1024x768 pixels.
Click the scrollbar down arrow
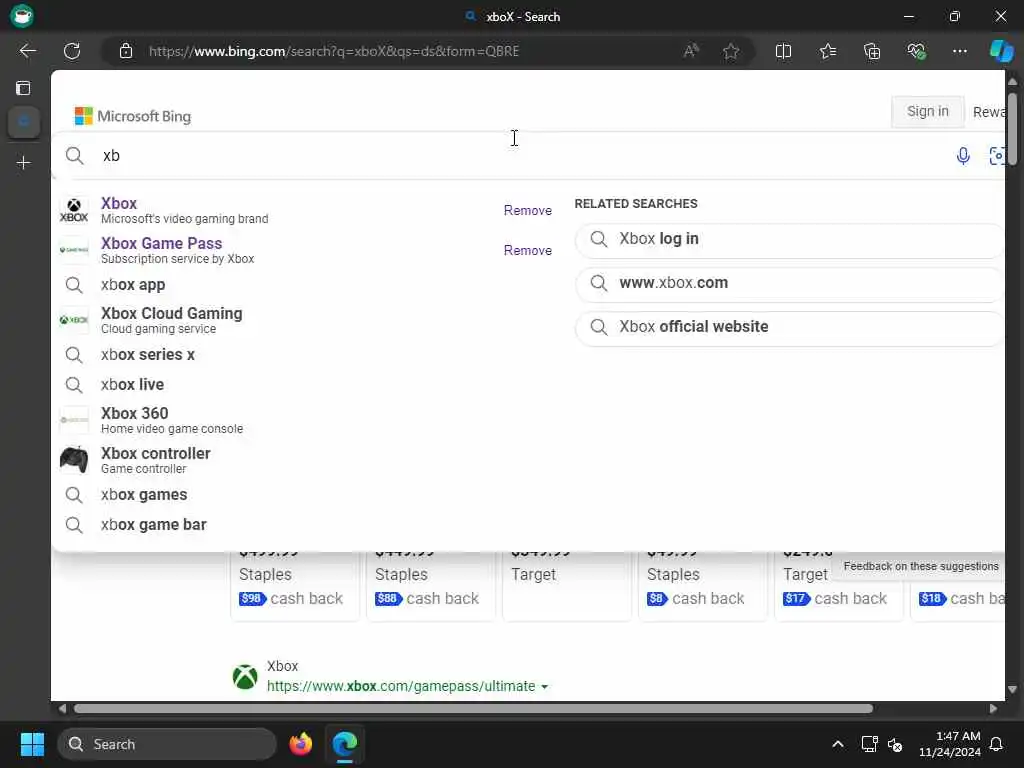point(1012,690)
